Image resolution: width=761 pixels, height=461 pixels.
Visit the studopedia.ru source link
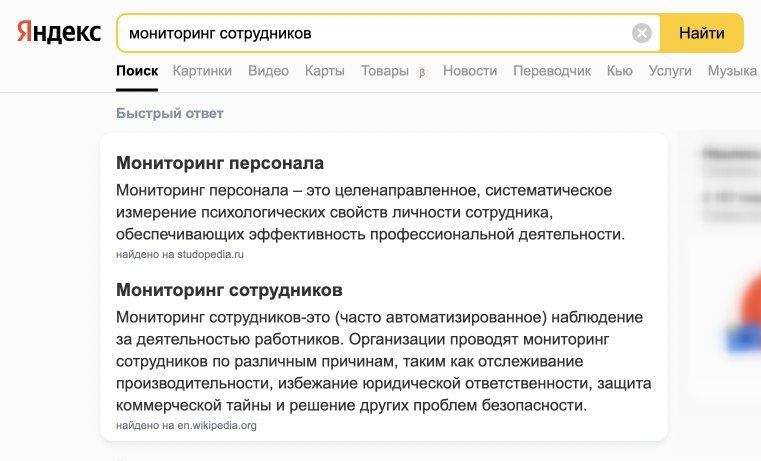click(x=211, y=254)
